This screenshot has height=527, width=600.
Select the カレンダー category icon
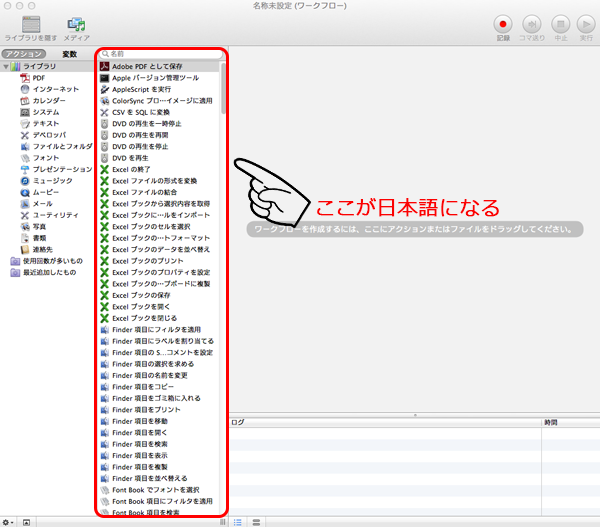(25, 101)
